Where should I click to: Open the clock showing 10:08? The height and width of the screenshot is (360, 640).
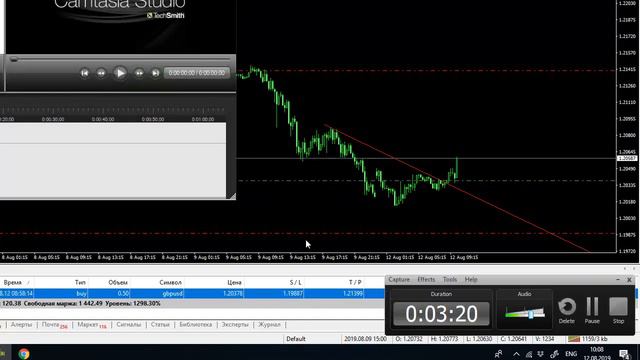[597, 353]
